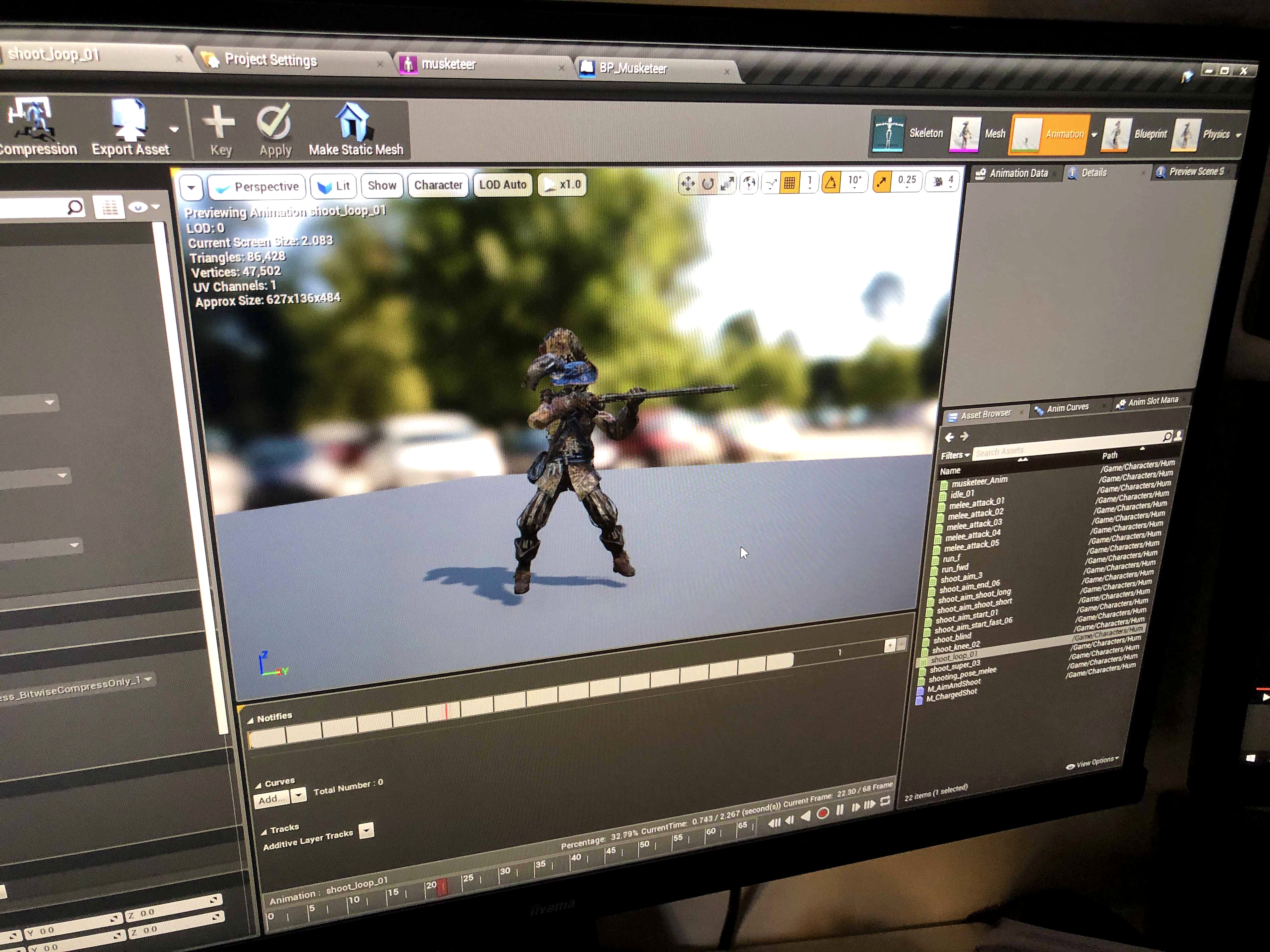This screenshot has width=1270, height=952.
Task: Toggle animation looping in the playback controls
Action: coord(885,801)
